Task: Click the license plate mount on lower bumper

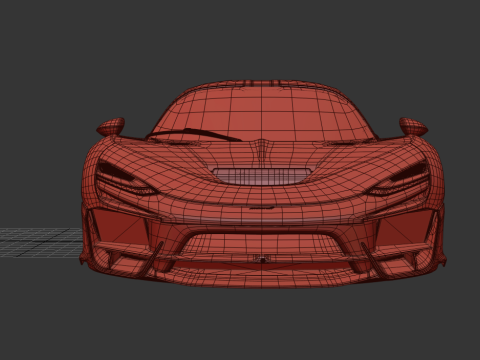Action: point(263,258)
